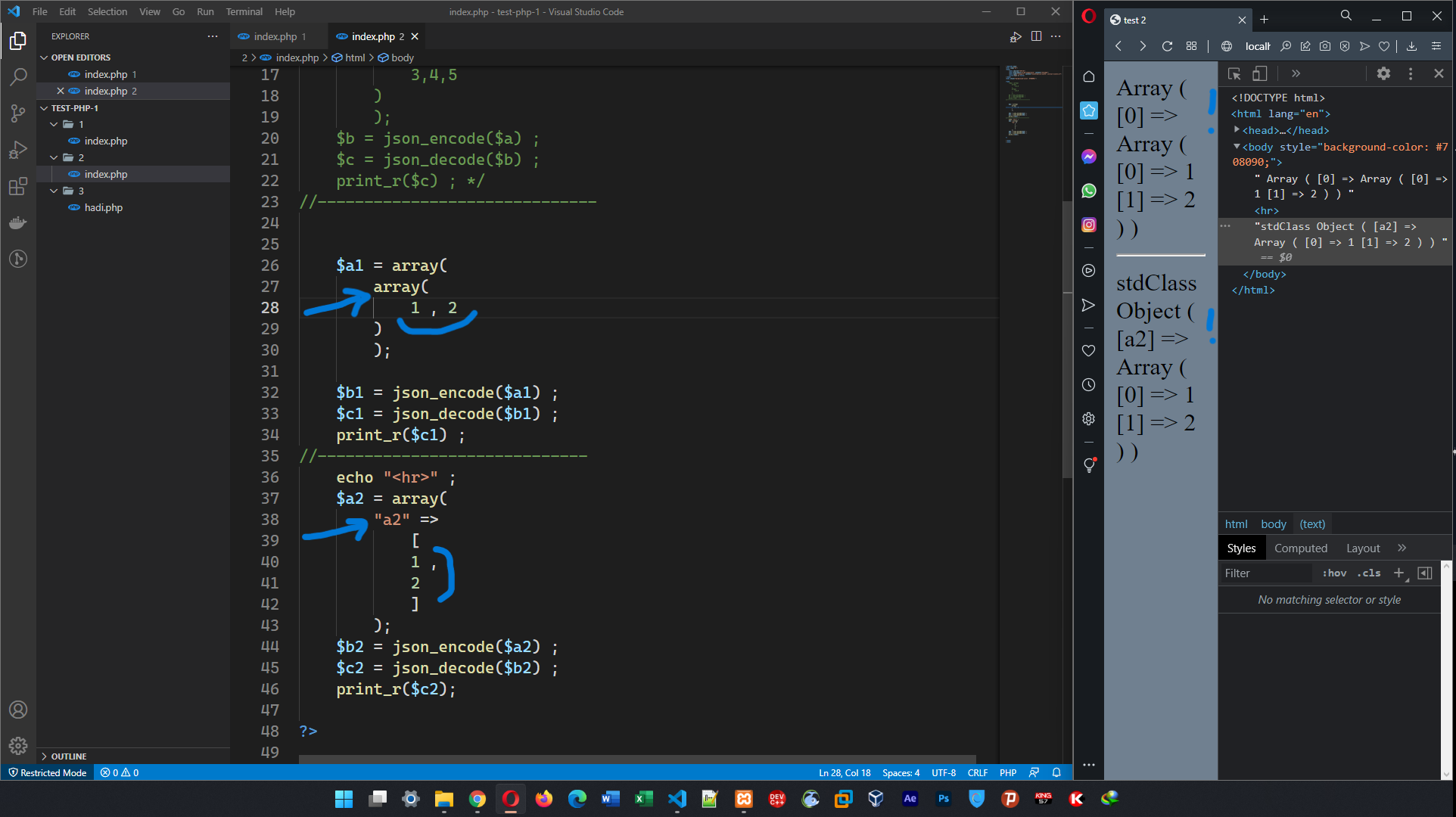The image size is (1456, 817).
Task: Click the split editor right icon
Action: pyautogui.click(x=1036, y=36)
